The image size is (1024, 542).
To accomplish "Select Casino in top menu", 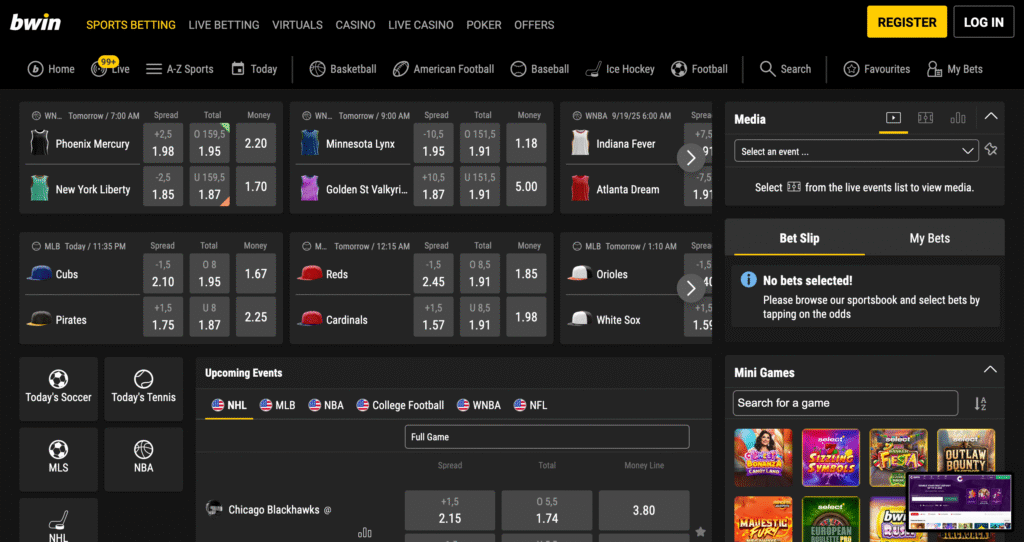I will click(x=355, y=25).
